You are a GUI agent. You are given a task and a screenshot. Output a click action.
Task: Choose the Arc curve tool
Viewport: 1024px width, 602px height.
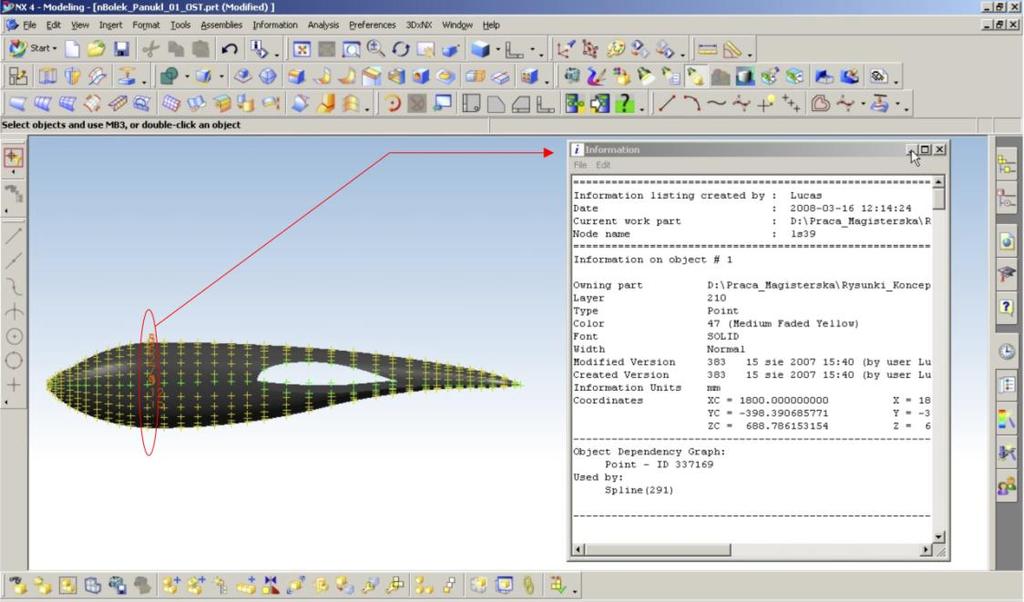[691, 103]
